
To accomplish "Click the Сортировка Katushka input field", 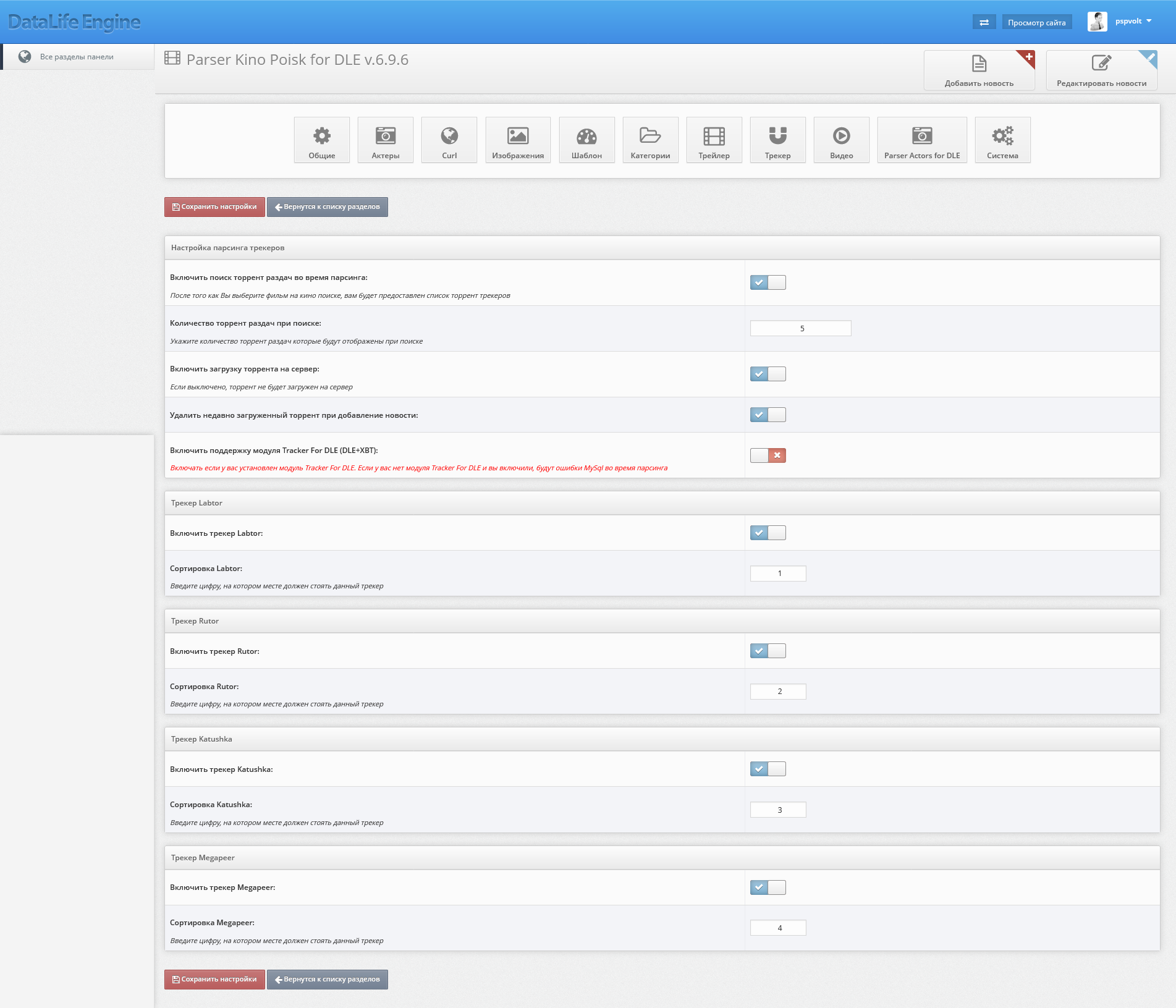I will [x=778, y=810].
